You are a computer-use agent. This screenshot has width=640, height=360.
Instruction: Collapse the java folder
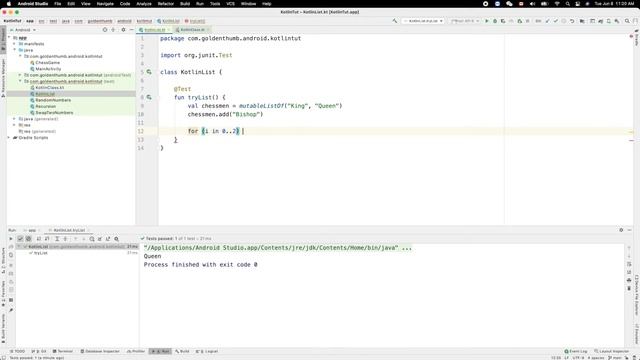tap(15, 50)
